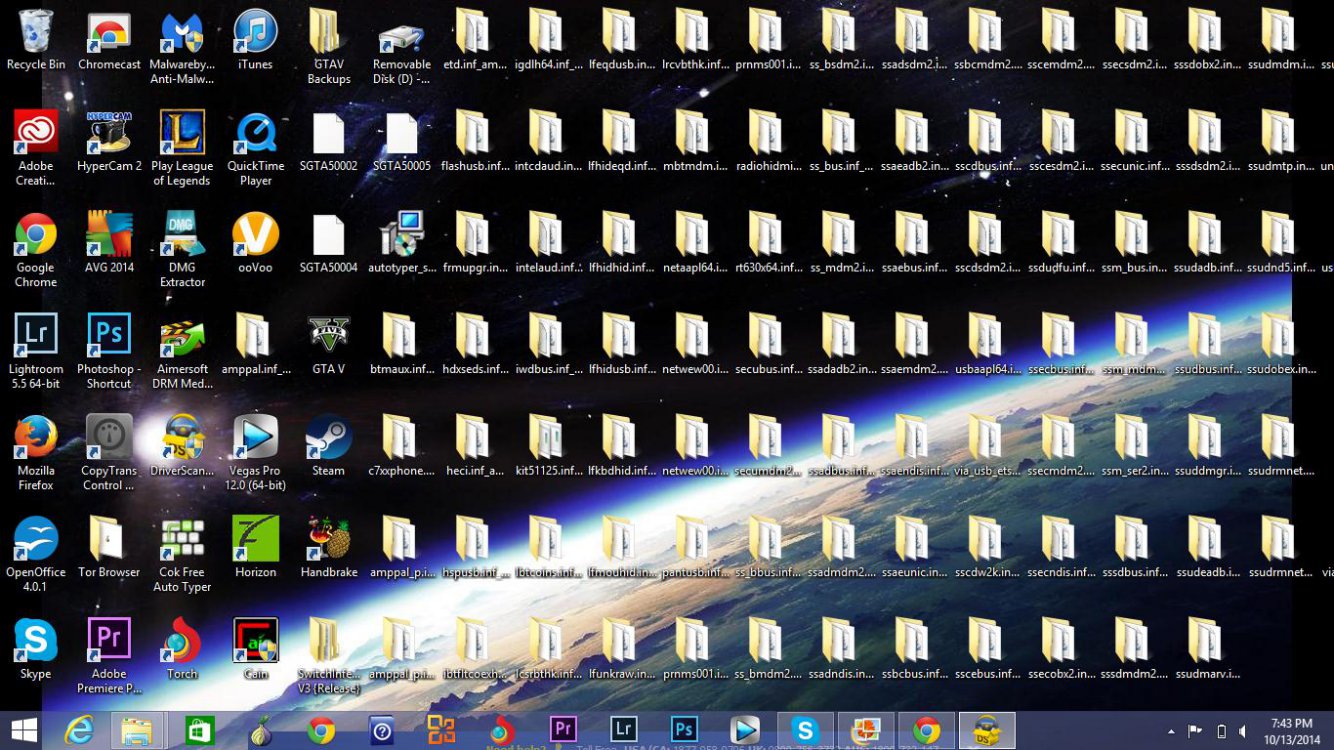Open the clock showing 7:43 PM
The height and width of the screenshot is (750, 1334).
[1291, 730]
